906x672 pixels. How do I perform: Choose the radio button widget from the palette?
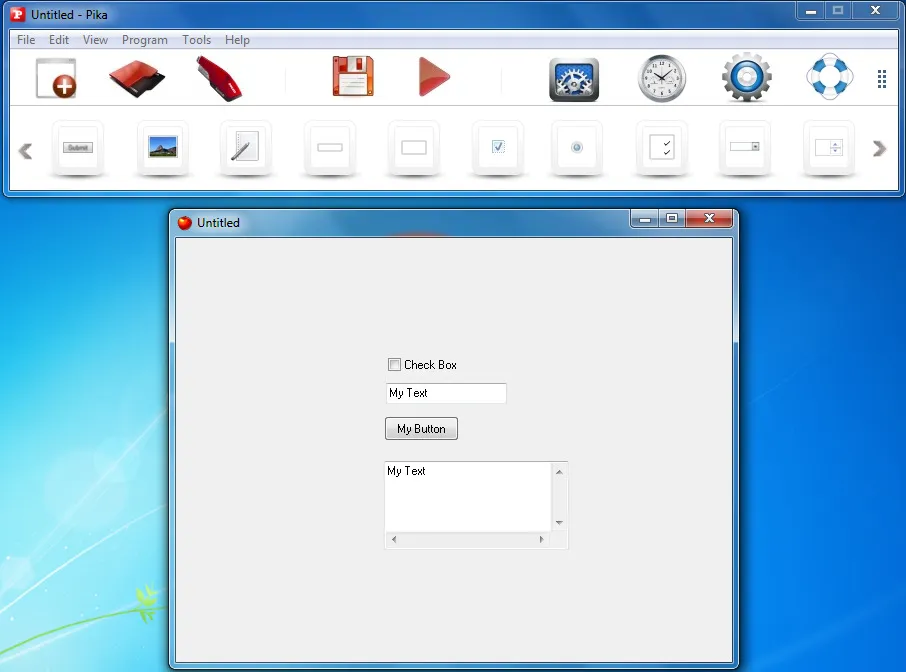(x=577, y=147)
